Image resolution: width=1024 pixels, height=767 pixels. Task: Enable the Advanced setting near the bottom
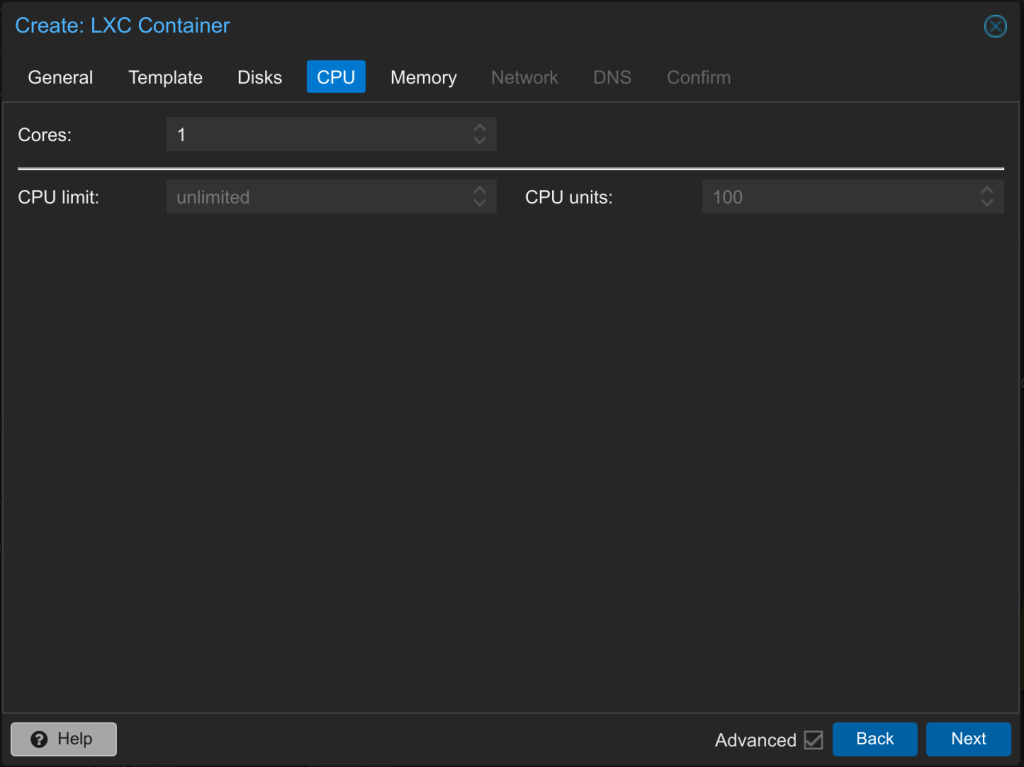pos(814,740)
